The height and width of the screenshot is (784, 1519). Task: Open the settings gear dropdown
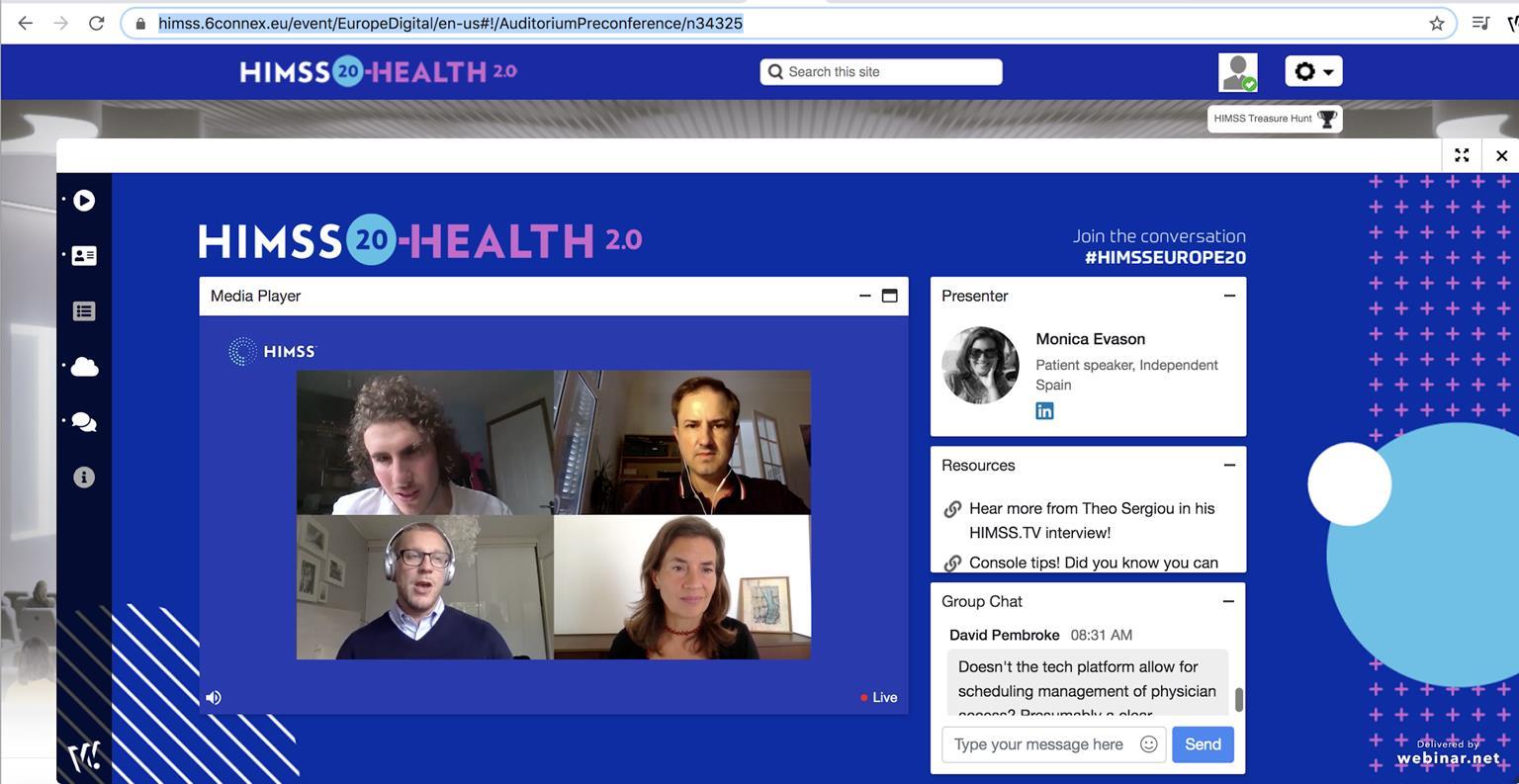click(x=1313, y=71)
